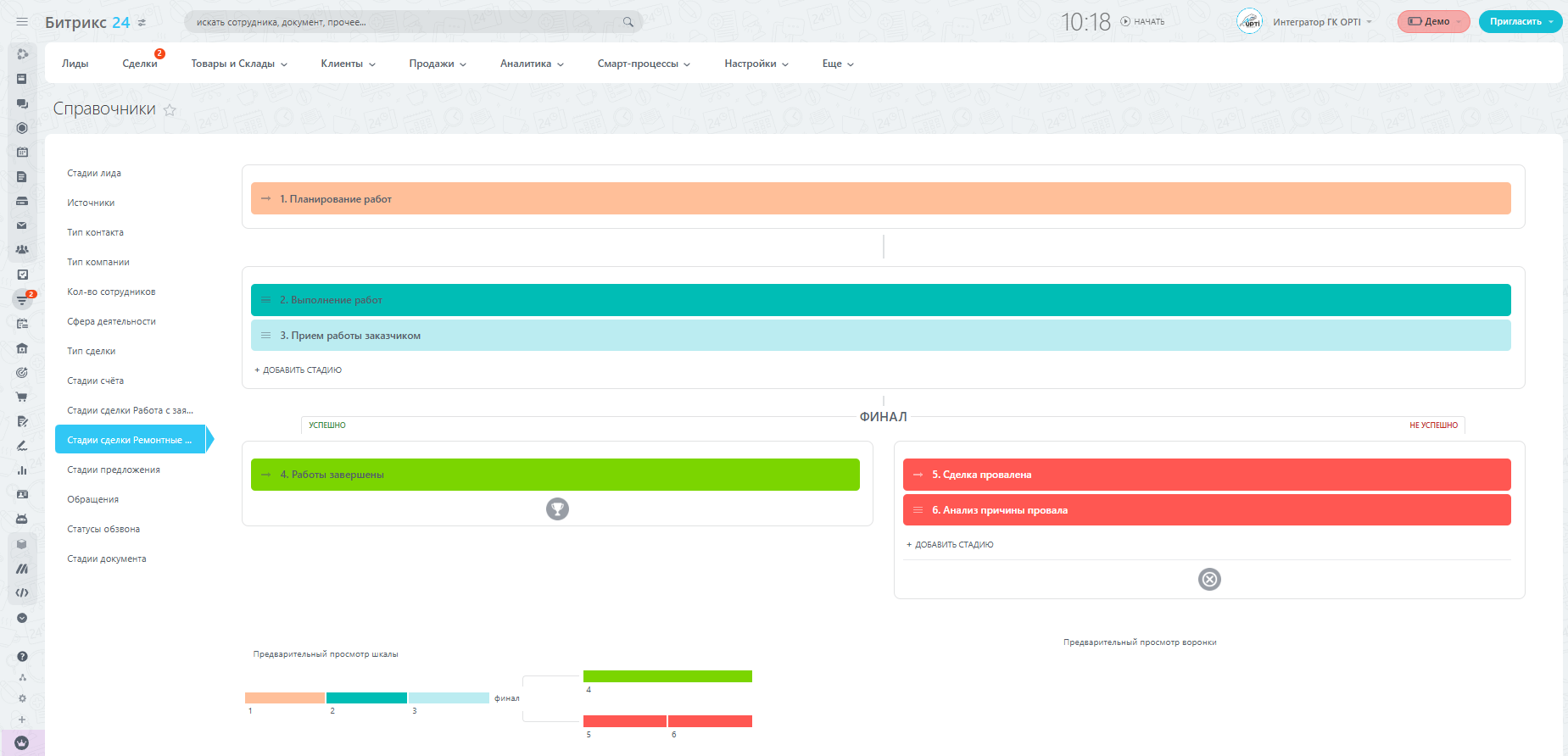The image size is (1568, 756).
Task: Click the search magnifier icon
Action: pos(628,22)
